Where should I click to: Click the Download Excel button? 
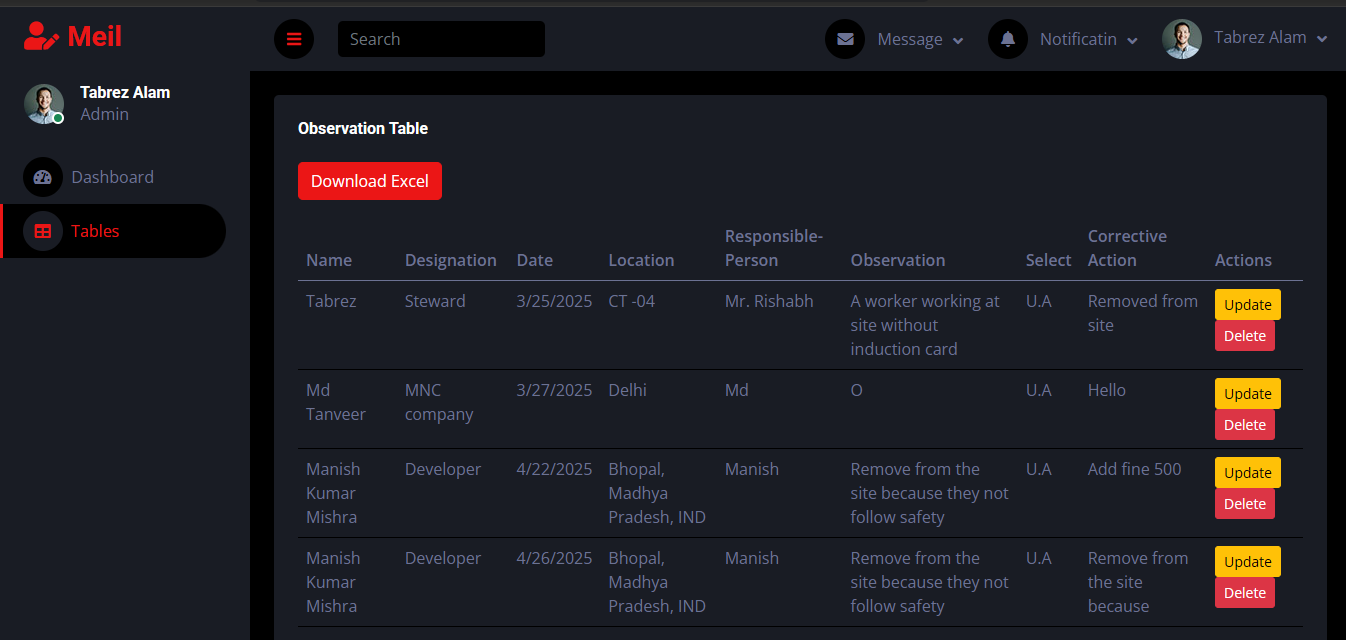point(369,181)
